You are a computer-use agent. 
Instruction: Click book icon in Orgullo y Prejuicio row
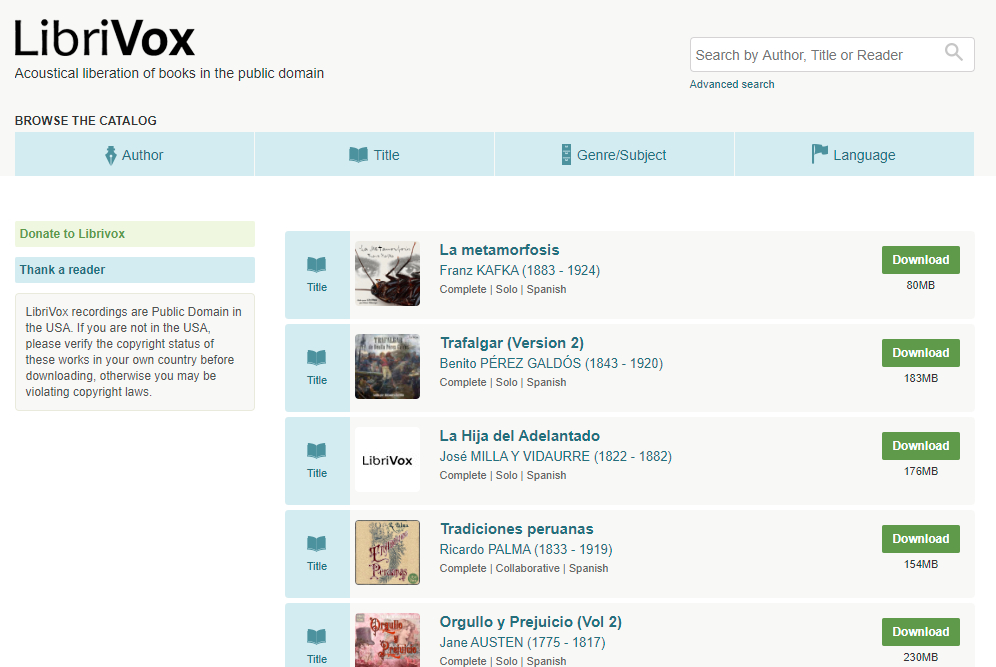click(x=316, y=637)
